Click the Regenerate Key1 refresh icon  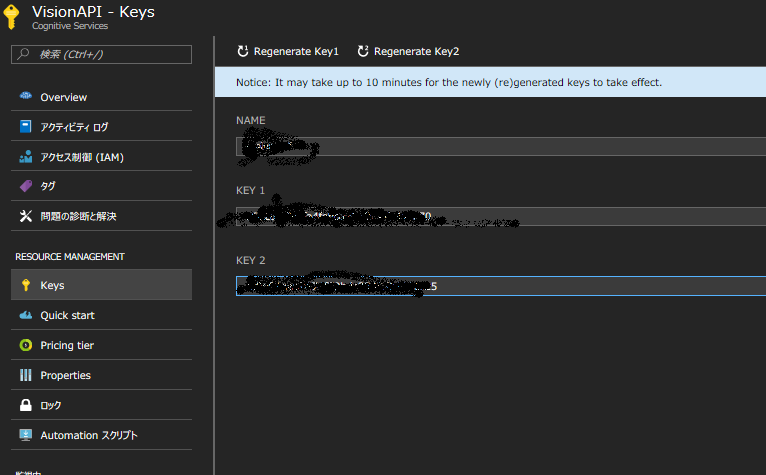pyautogui.click(x=243, y=51)
